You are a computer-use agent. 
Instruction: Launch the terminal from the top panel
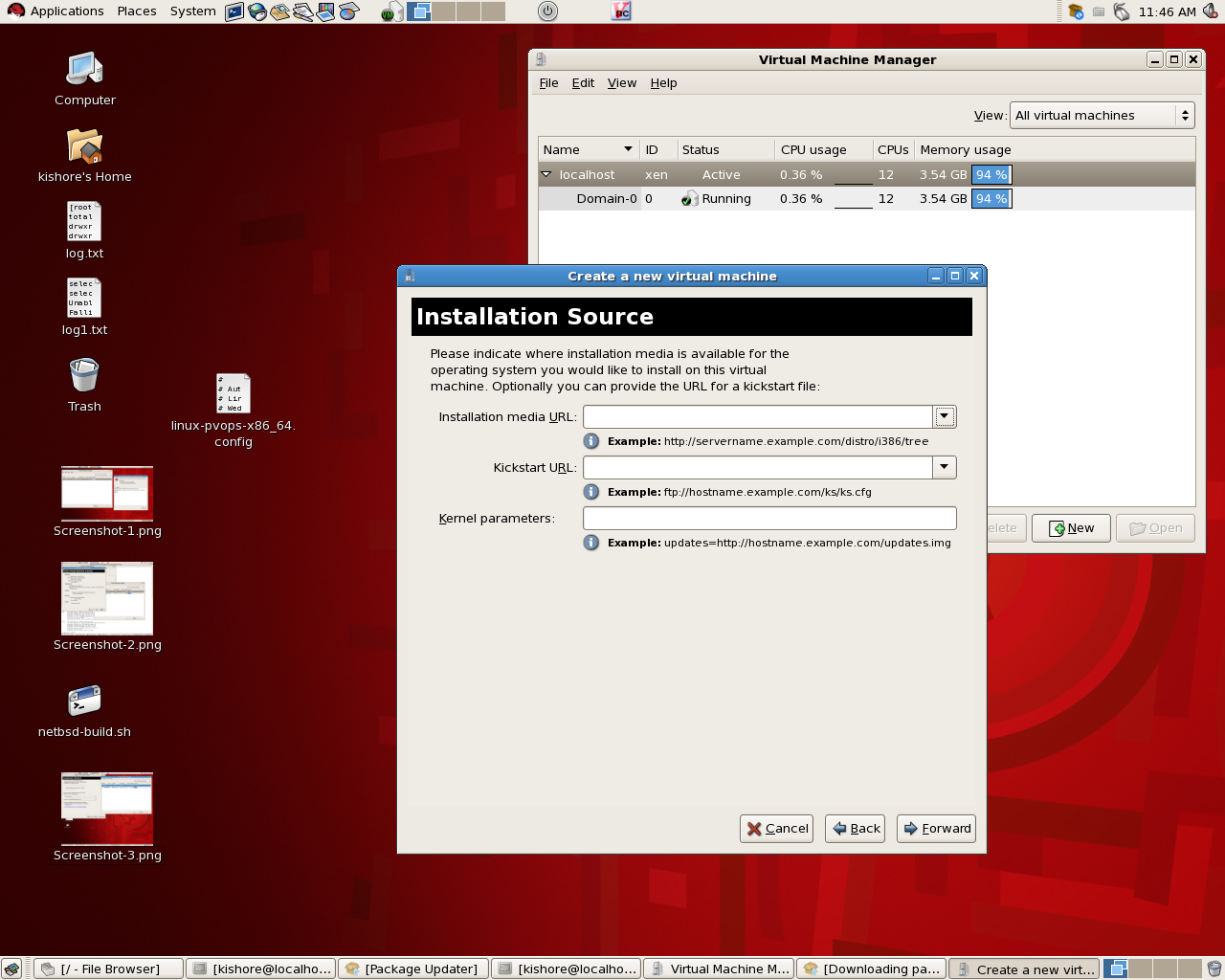[x=234, y=11]
